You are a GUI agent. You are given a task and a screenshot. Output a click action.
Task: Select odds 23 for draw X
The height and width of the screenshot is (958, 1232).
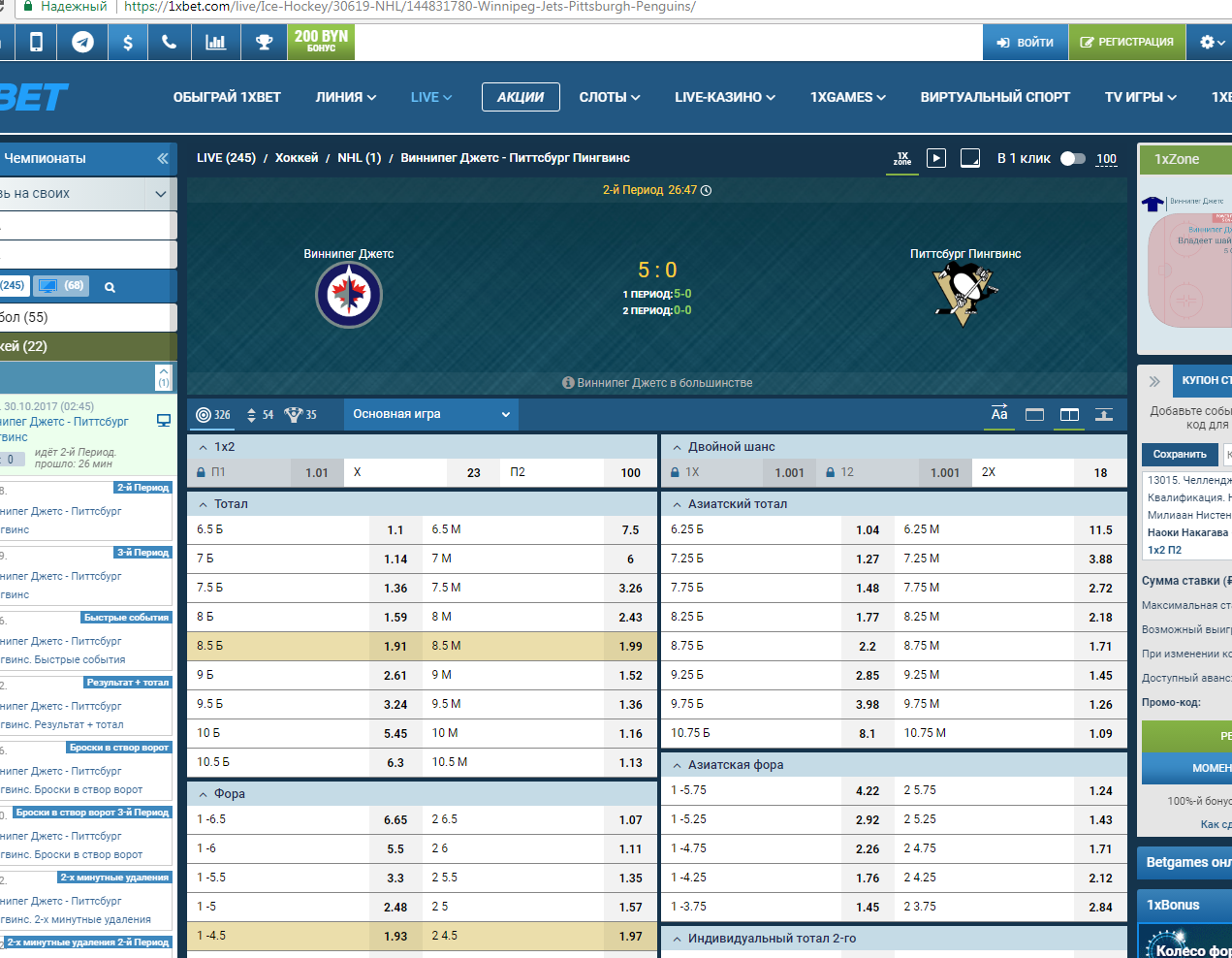(473, 472)
